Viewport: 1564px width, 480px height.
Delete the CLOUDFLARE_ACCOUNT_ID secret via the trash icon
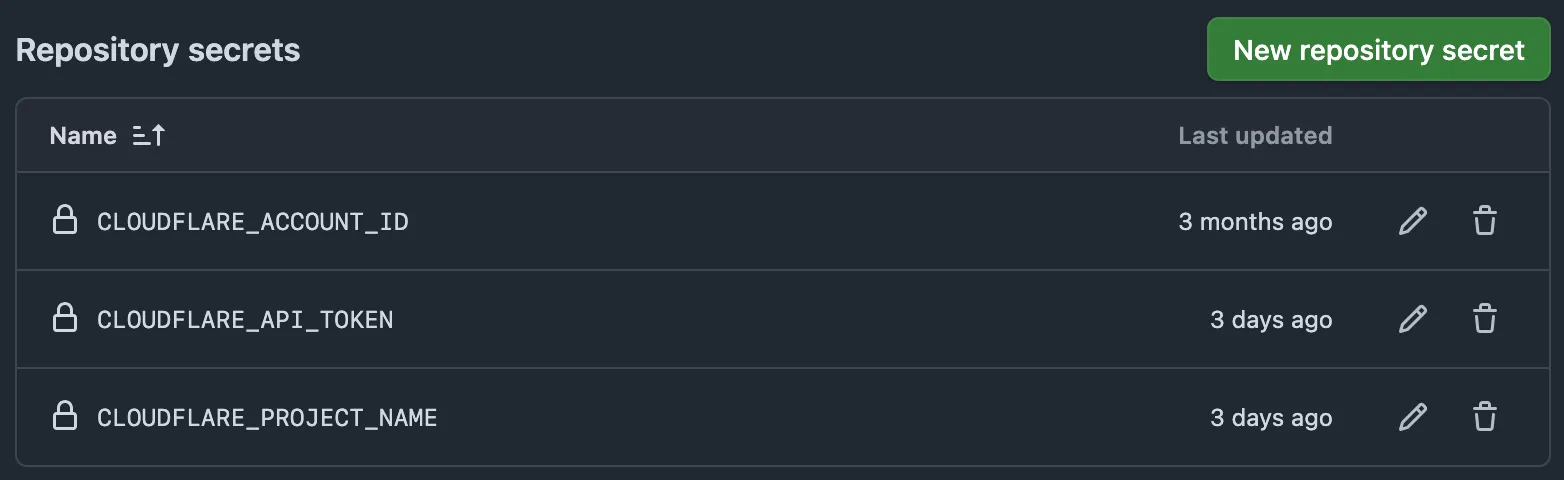tap(1485, 221)
